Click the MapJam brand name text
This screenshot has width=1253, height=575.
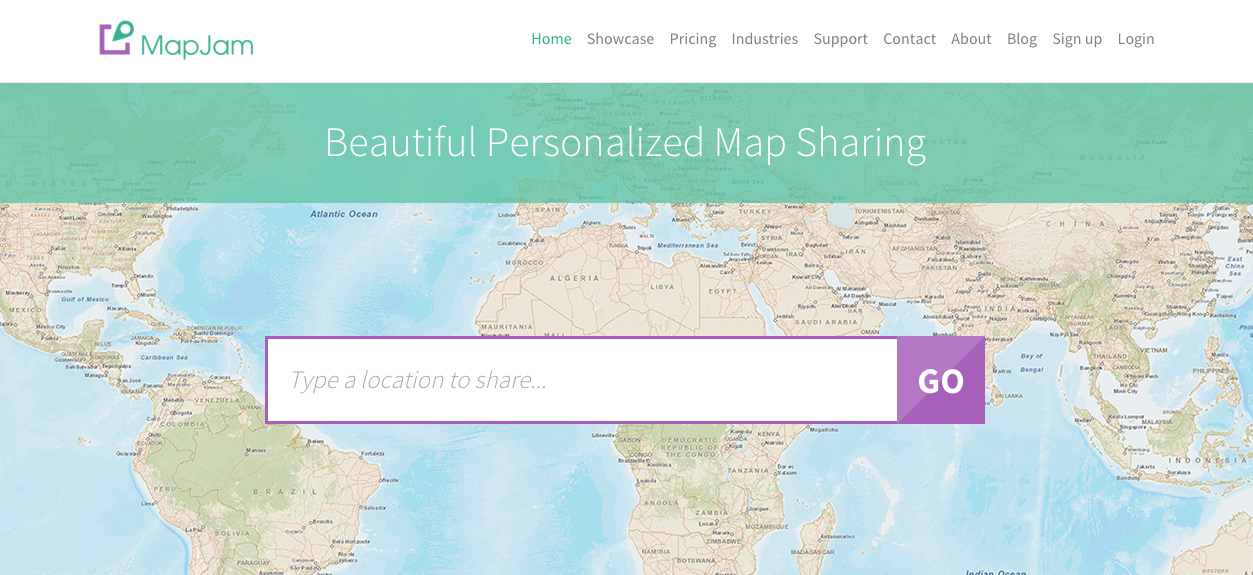coord(197,45)
